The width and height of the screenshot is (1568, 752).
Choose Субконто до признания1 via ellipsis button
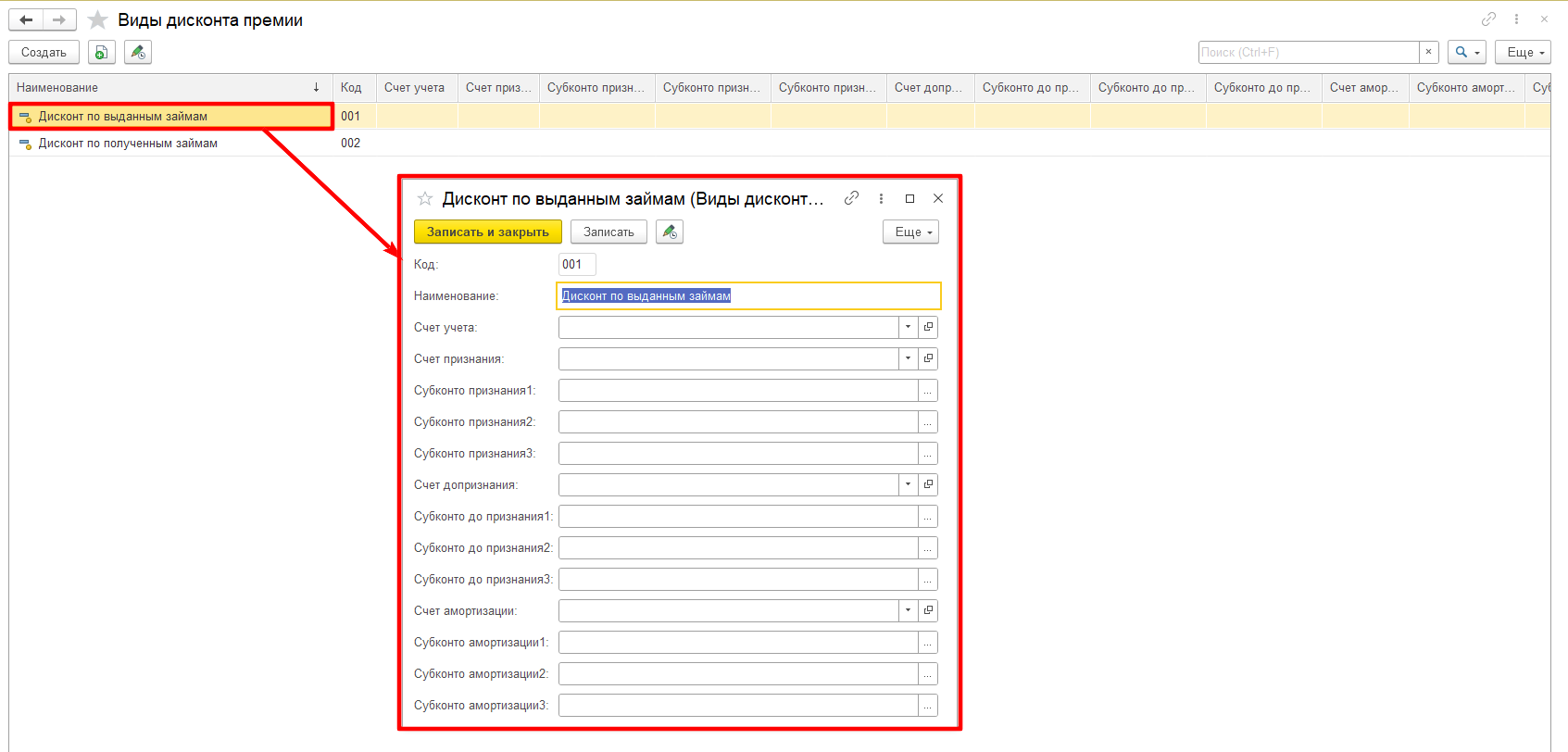coord(928,516)
